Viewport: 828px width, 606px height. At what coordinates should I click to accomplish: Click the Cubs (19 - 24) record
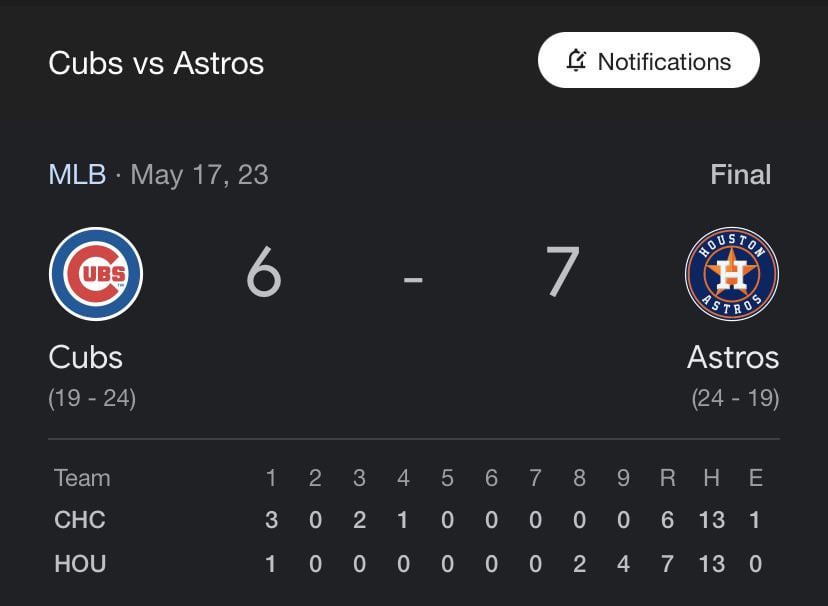[92, 398]
